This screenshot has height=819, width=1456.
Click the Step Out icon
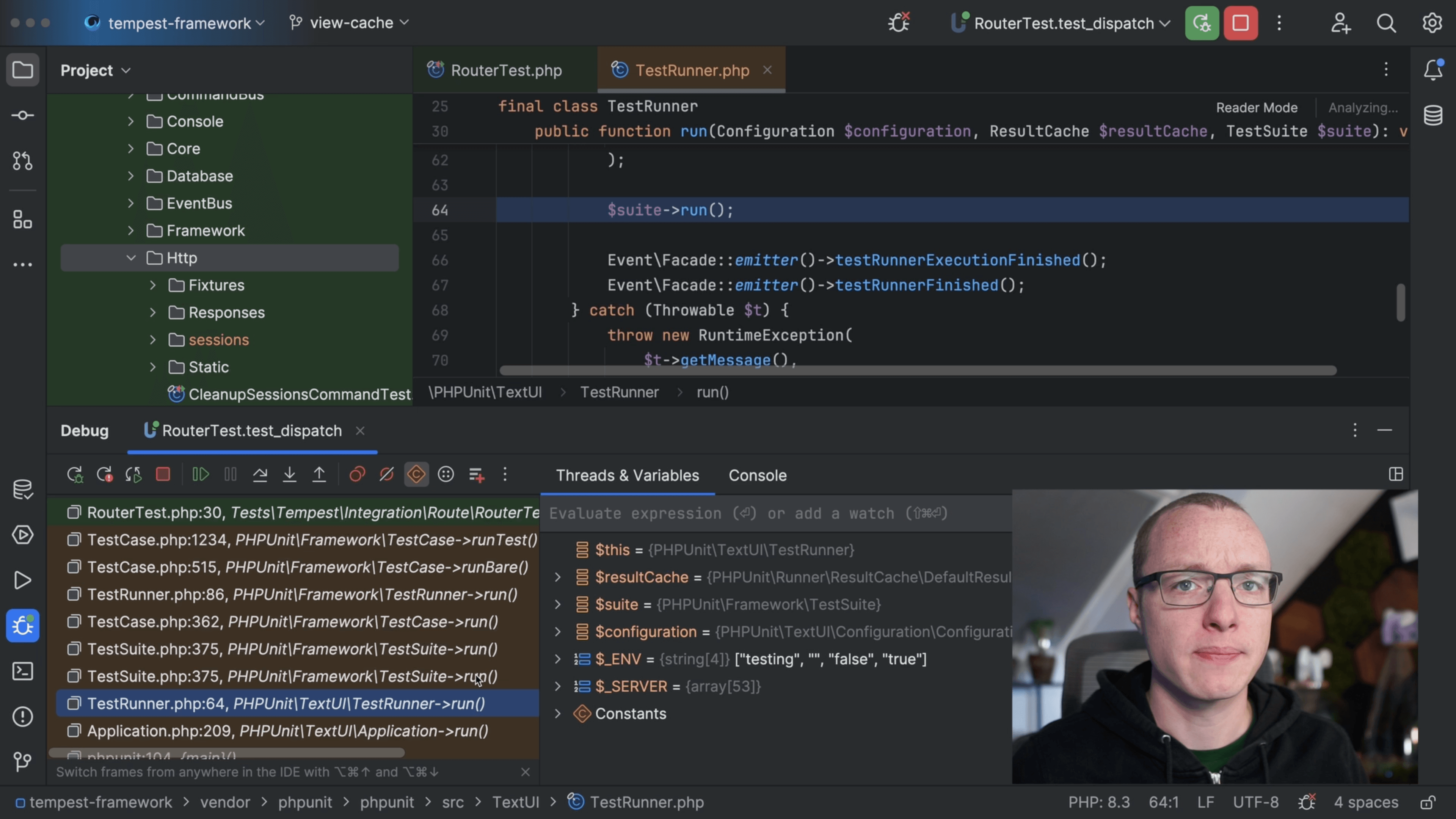319,474
